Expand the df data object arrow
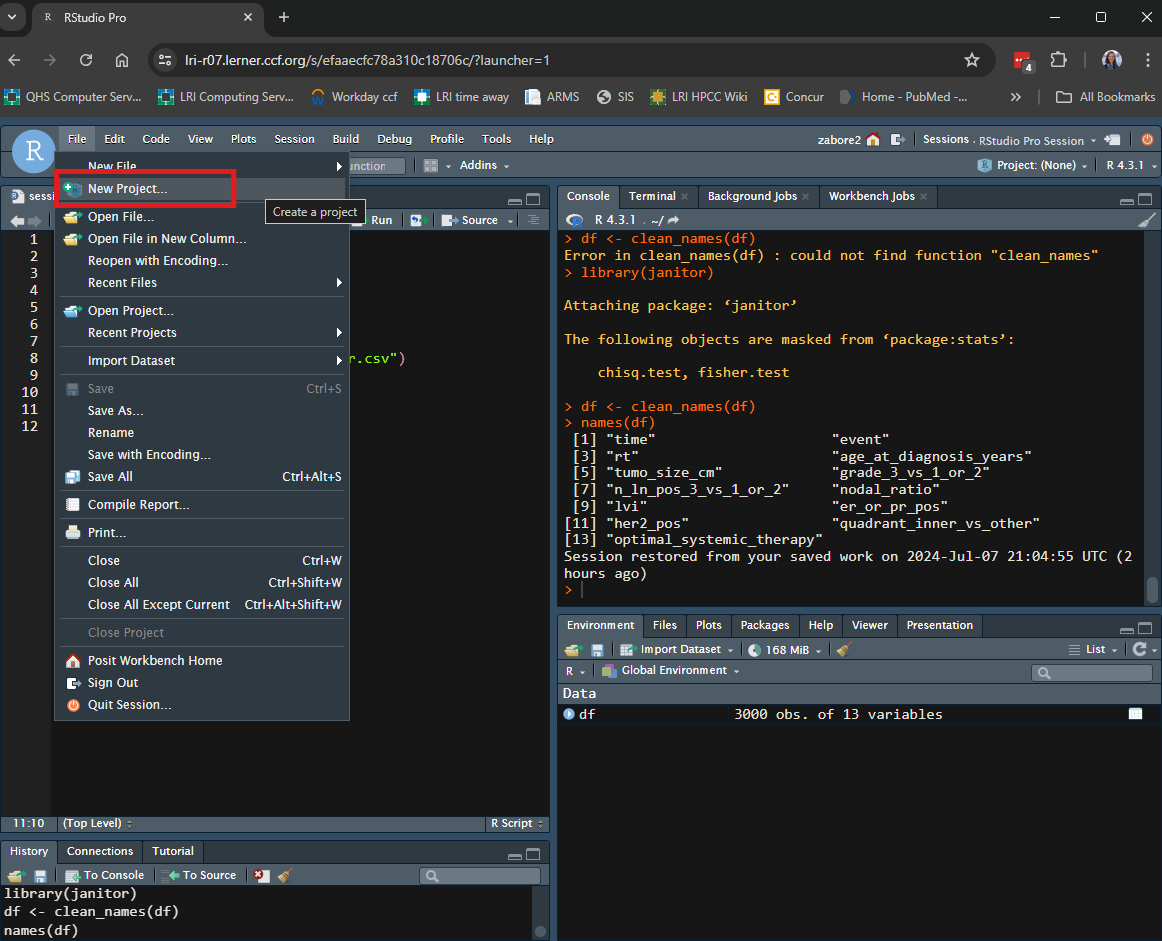 [x=568, y=714]
